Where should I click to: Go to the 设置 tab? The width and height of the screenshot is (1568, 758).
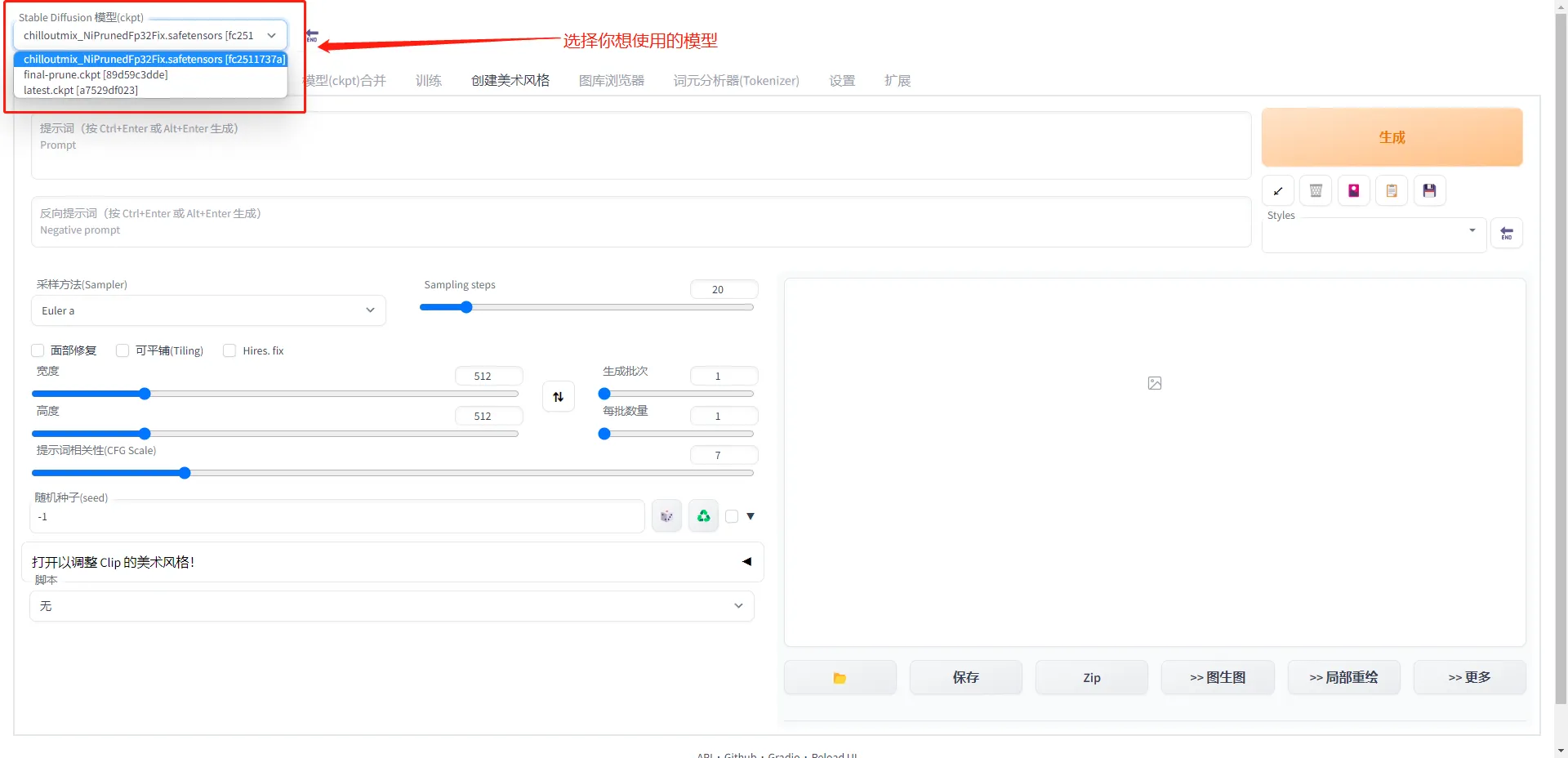[x=842, y=80]
